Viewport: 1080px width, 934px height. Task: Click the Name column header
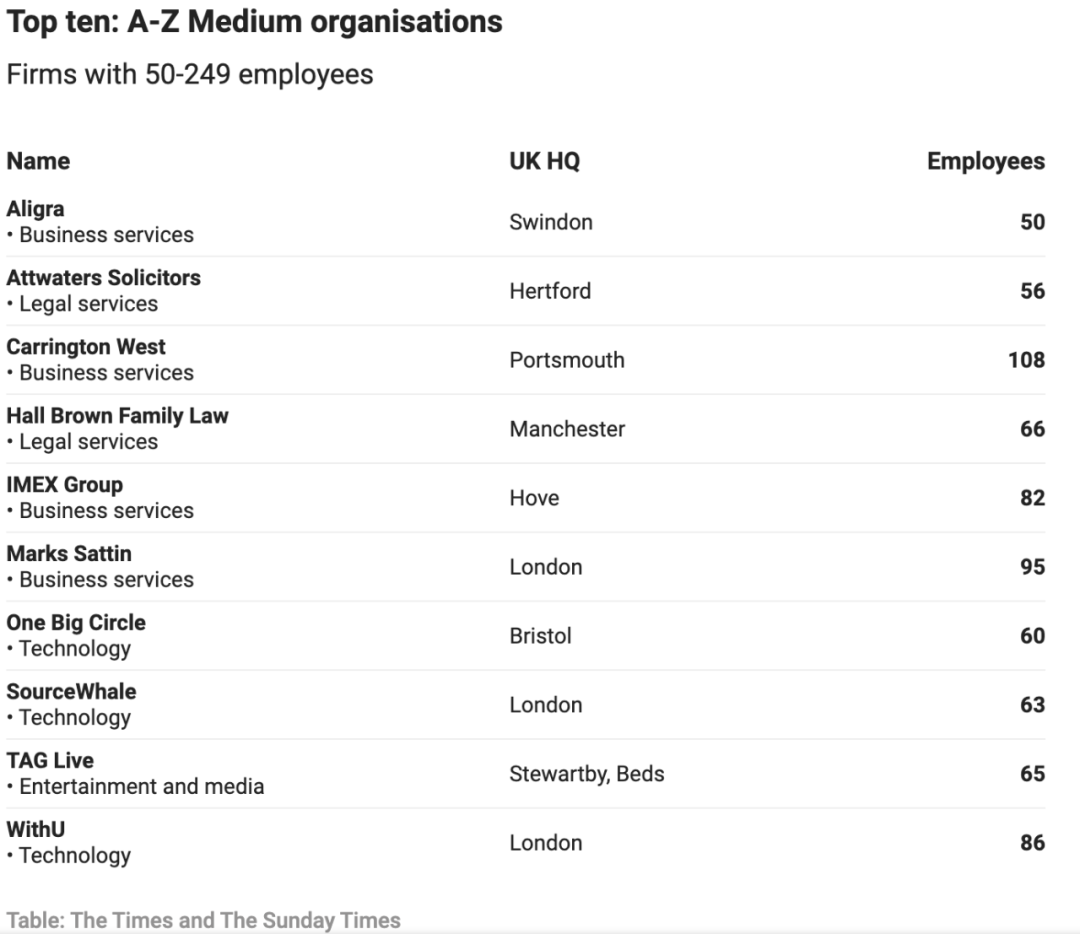pos(38,161)
